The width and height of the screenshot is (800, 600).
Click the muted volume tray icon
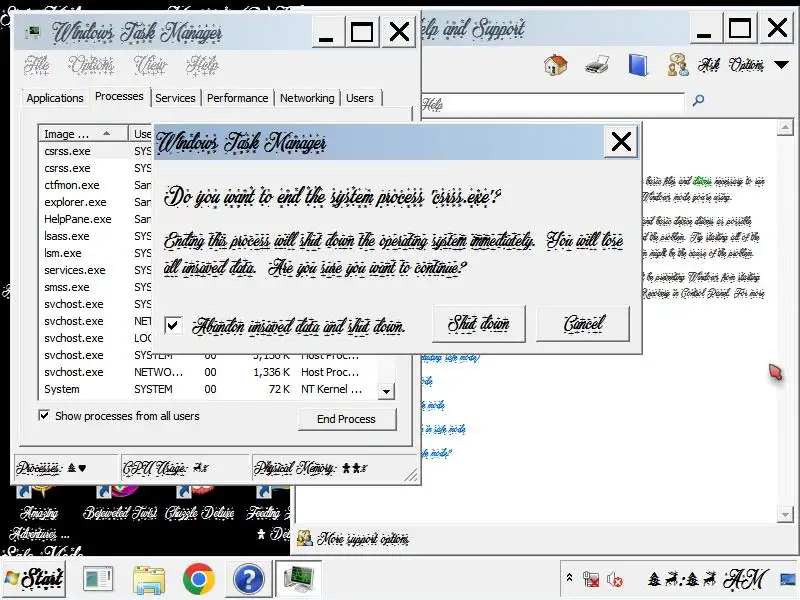pos(614,579)
